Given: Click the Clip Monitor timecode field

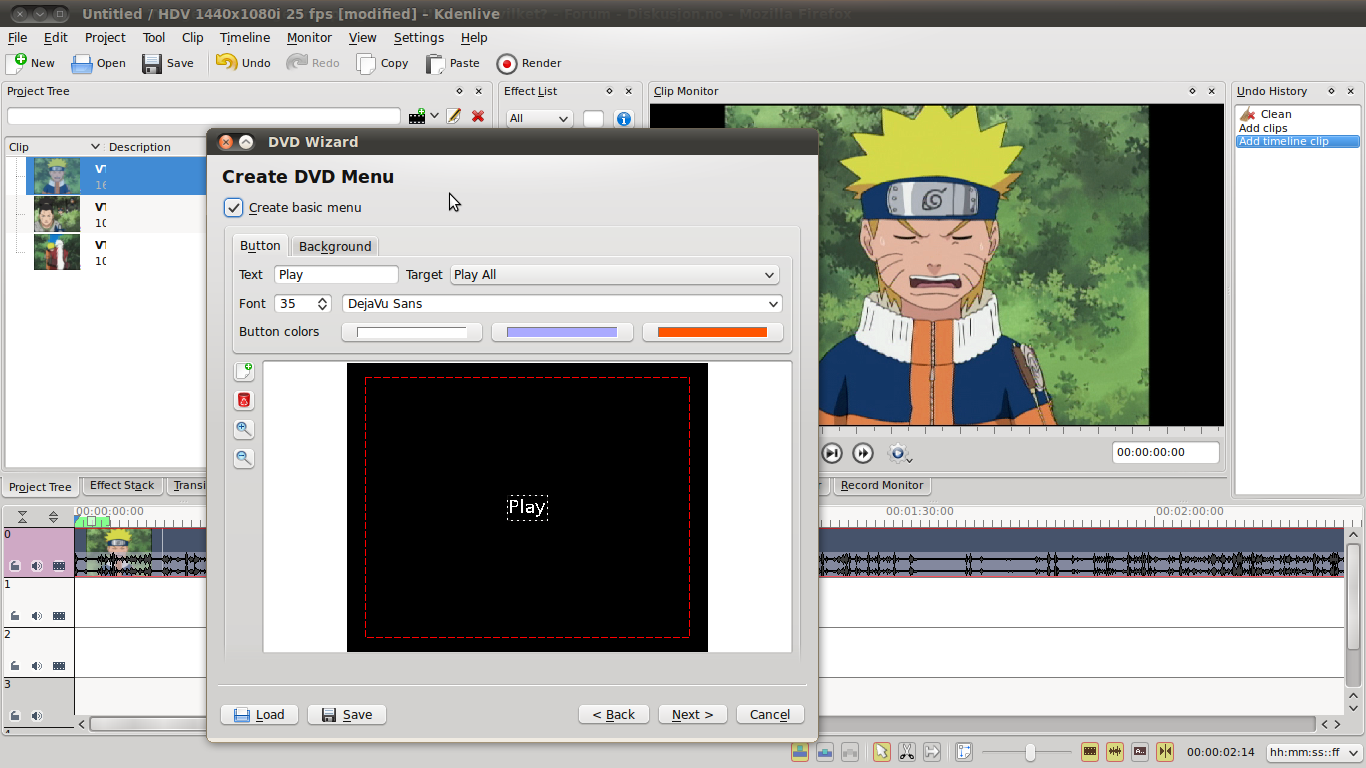Looking at the screenshot, I should point(1166,453).
